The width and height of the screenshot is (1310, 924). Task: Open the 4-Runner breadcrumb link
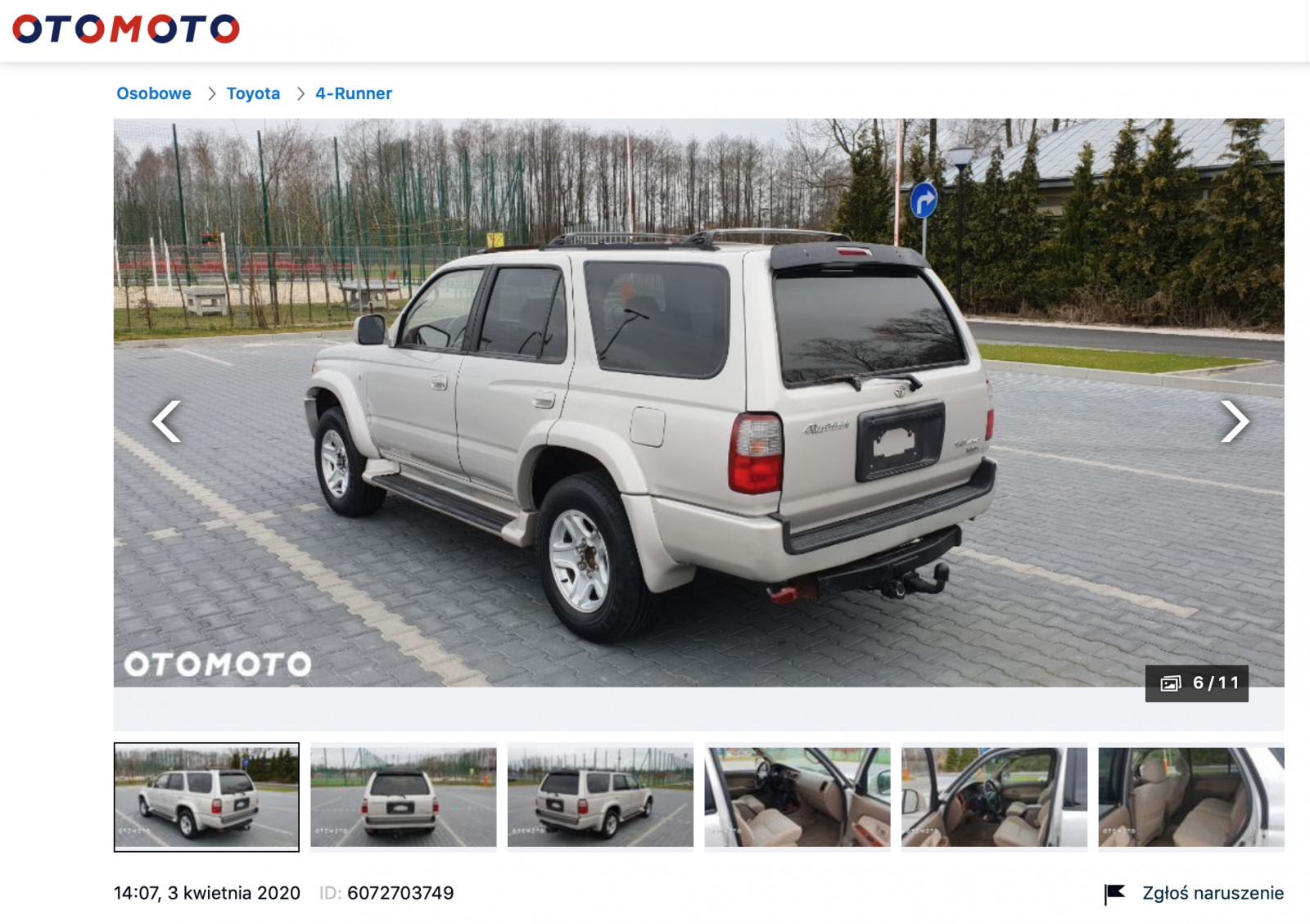click(354, 93)
